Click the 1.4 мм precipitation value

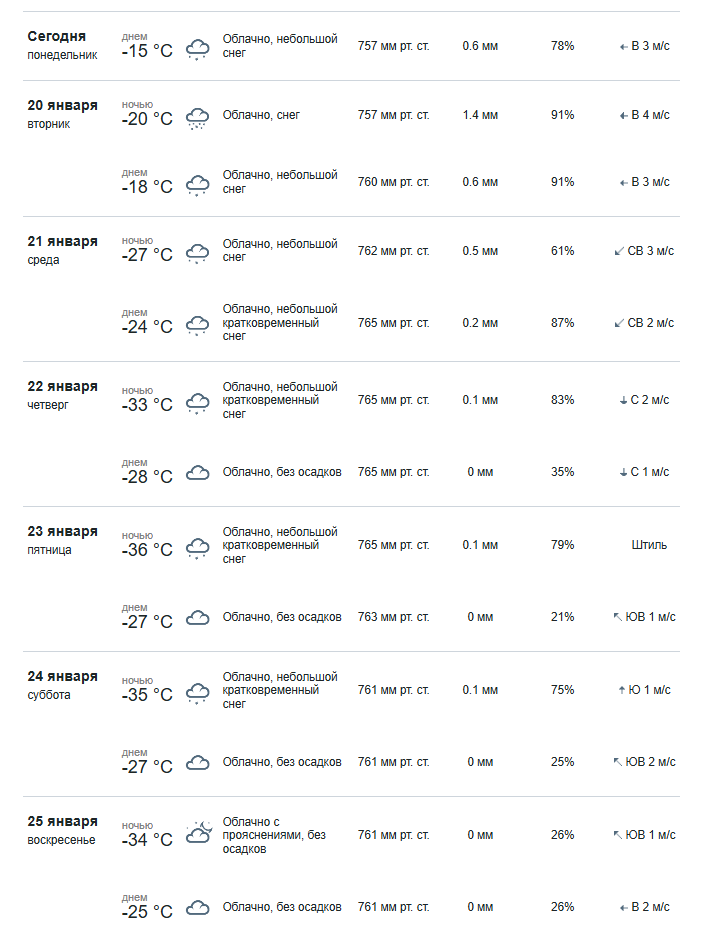[480, 115]
